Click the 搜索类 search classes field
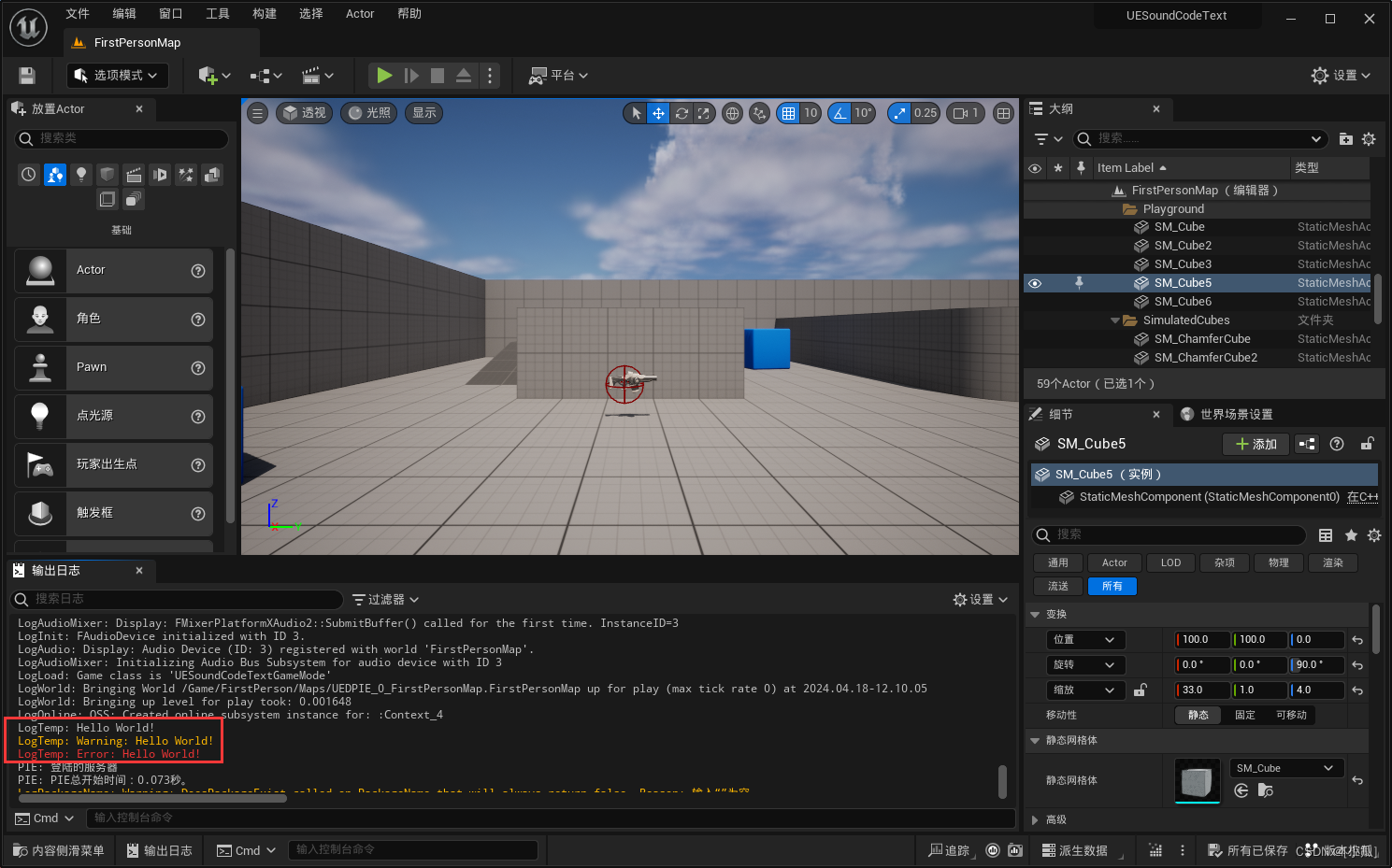Viewport: 1392px width, 868px height. tap(122, 139)
